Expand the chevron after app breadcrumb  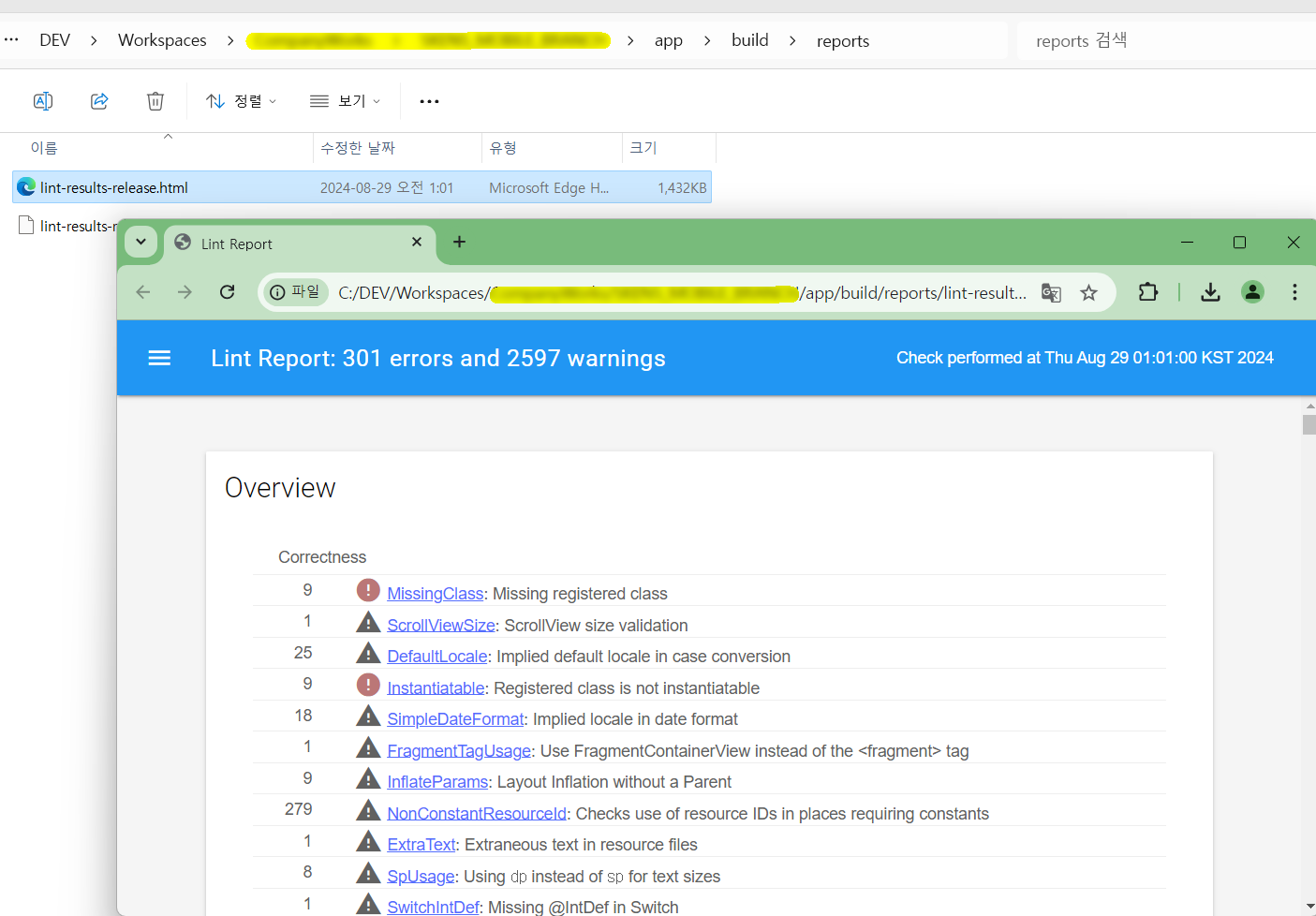click(x=707, y=40)
